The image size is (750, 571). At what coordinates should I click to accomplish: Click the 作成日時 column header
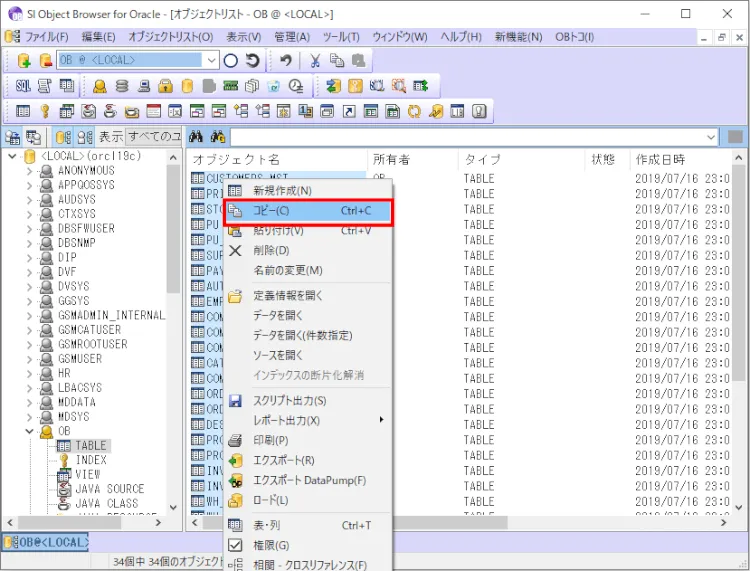[680, 160]
